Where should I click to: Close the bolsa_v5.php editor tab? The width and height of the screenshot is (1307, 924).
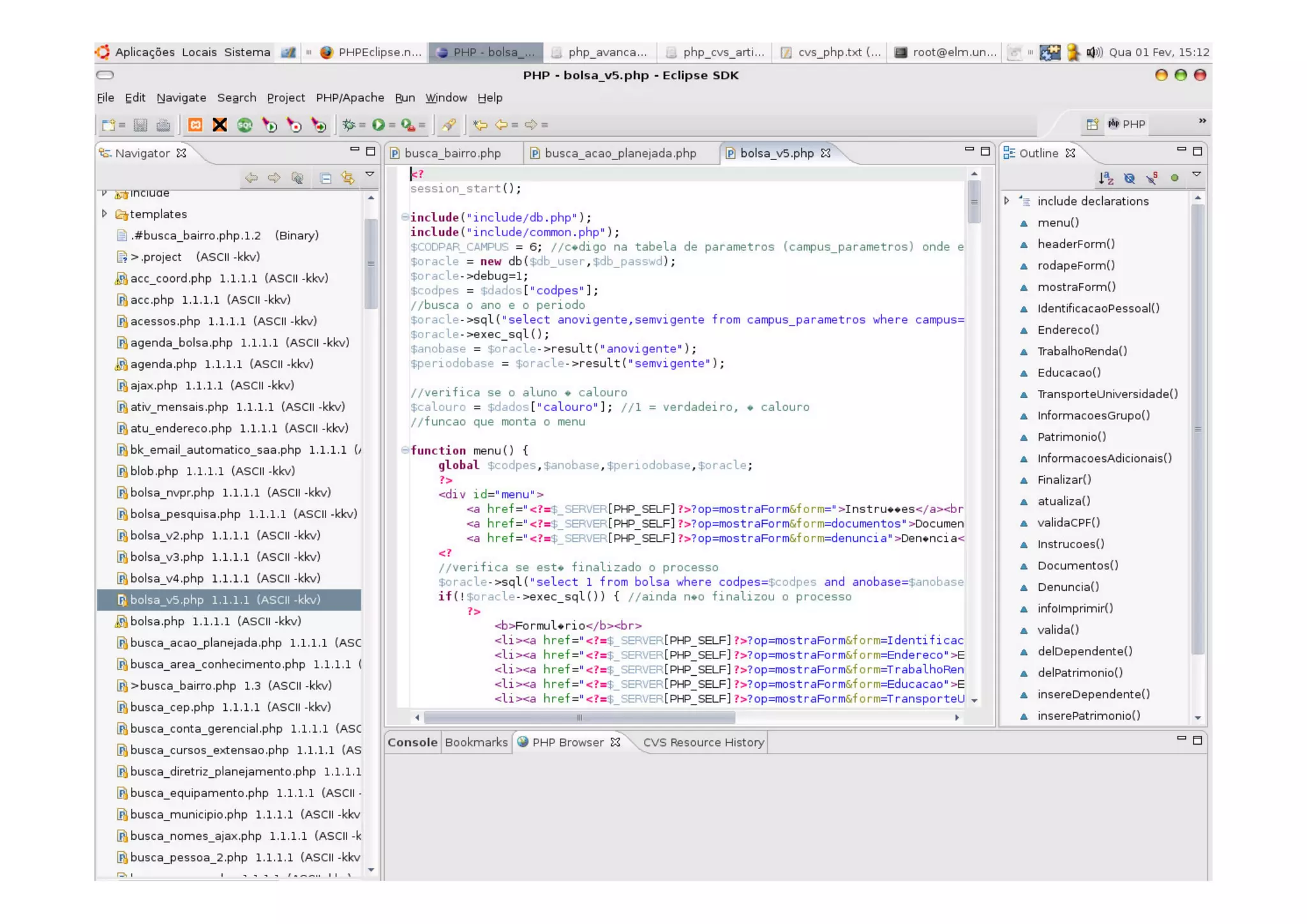(826, 153)
